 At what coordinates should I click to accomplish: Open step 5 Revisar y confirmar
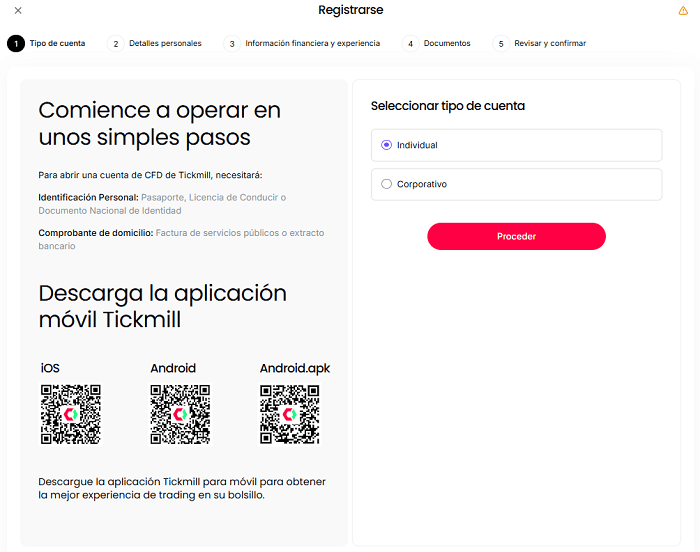539,43
